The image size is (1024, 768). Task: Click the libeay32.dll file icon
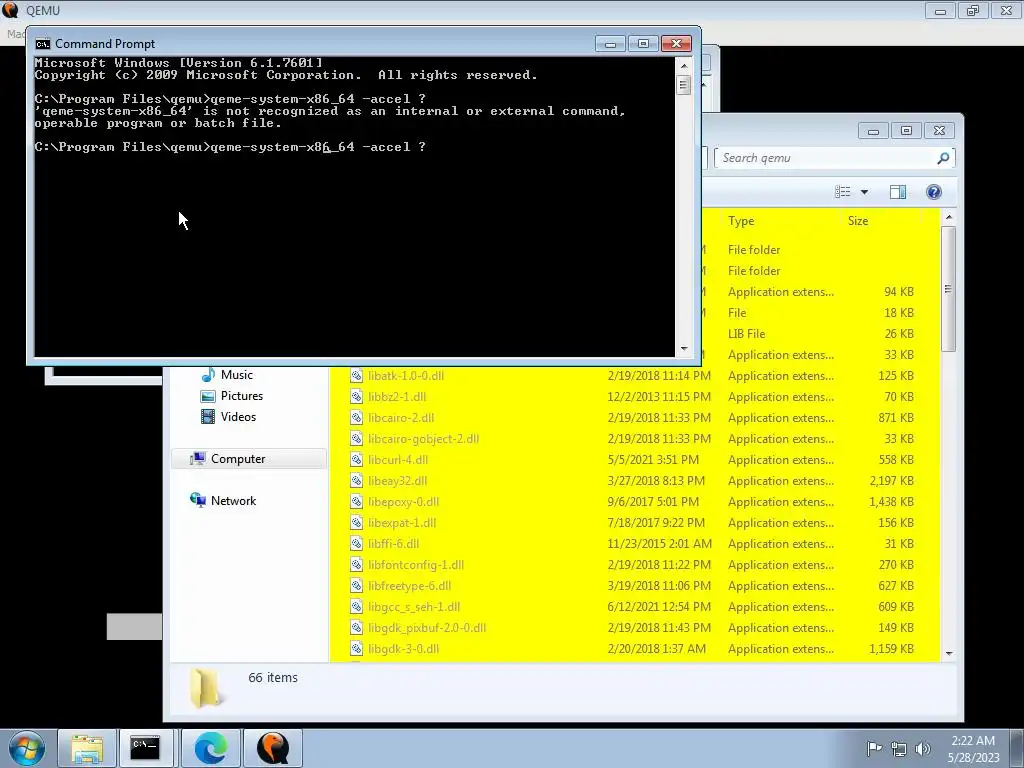pos(356,481)
